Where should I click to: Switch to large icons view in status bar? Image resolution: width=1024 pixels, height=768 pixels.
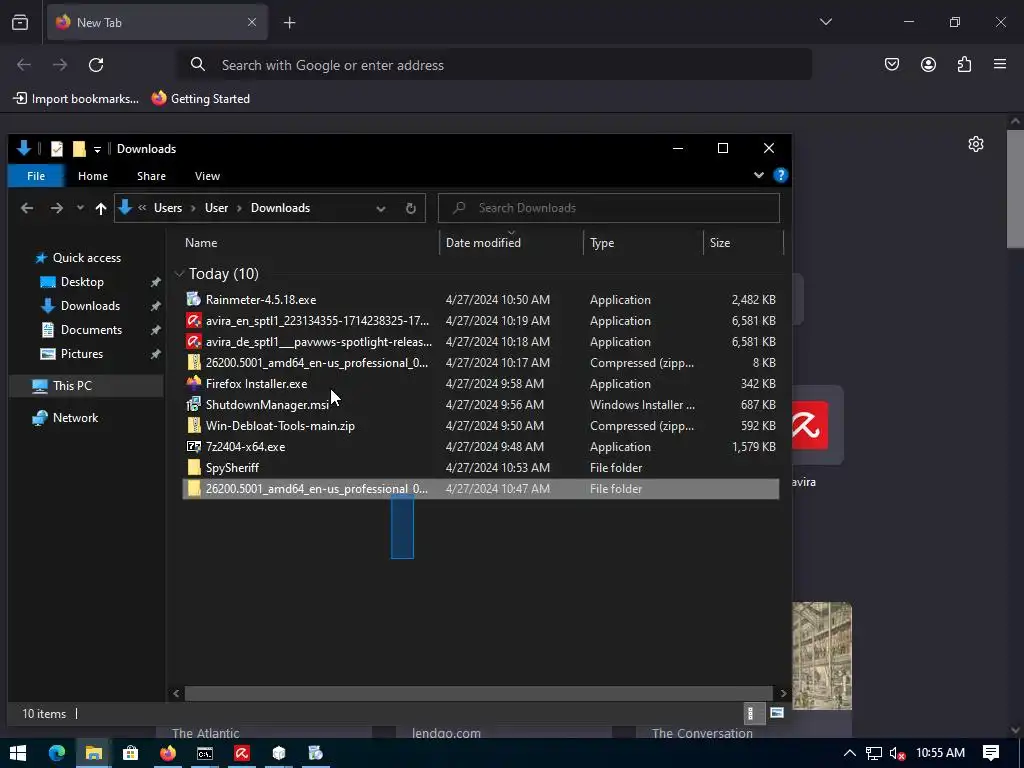[x=776, y=713]
